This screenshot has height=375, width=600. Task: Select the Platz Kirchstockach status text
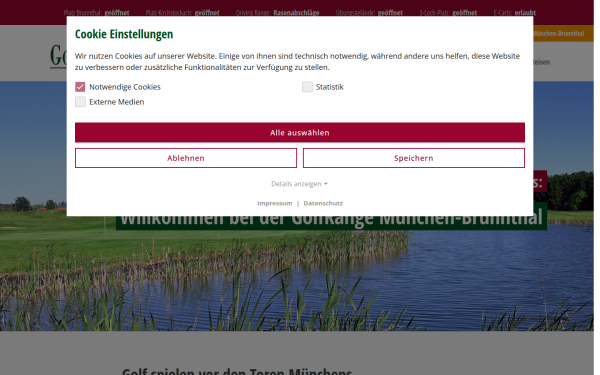click(183, 13)
